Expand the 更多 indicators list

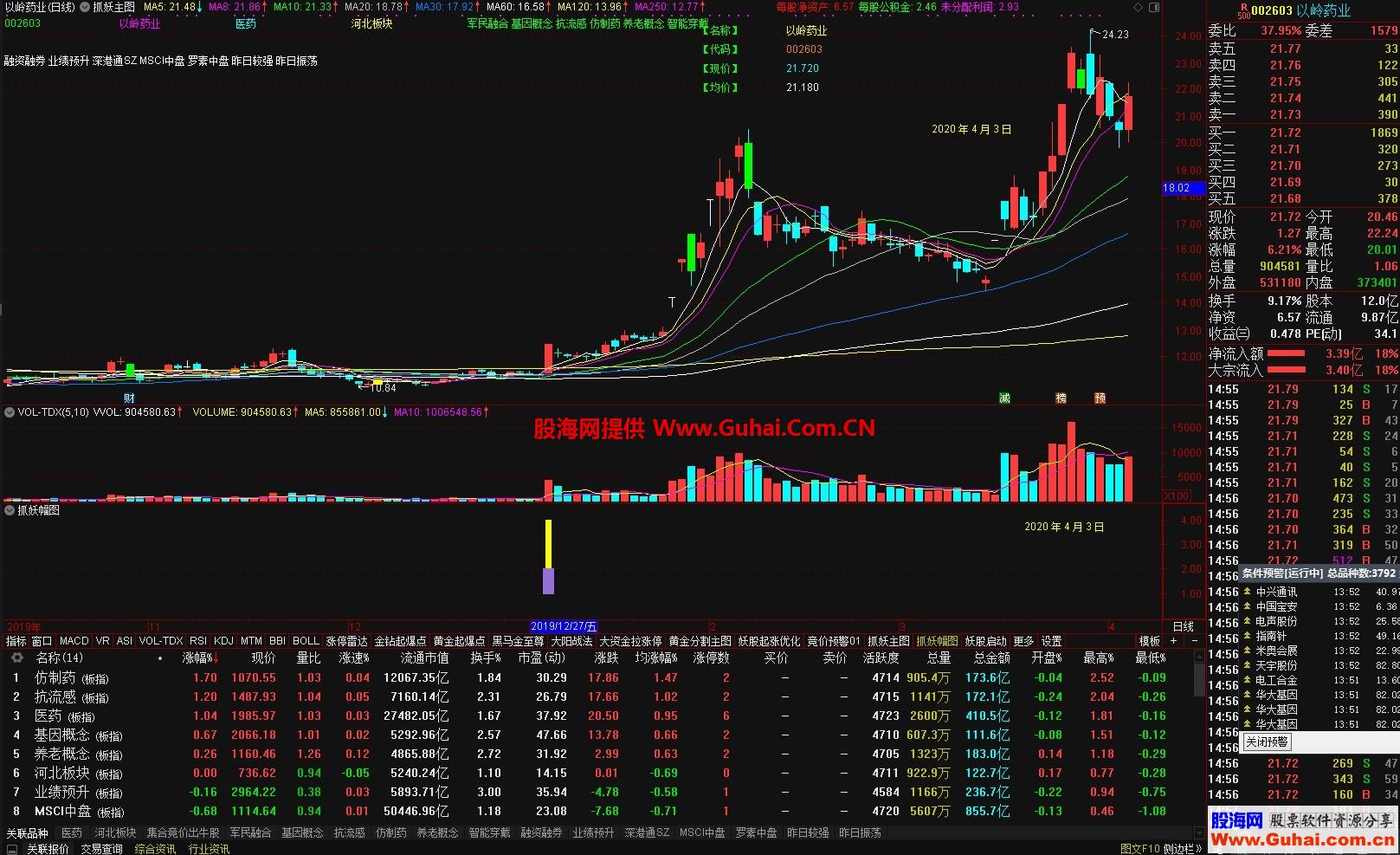[x=1023, y=641]
